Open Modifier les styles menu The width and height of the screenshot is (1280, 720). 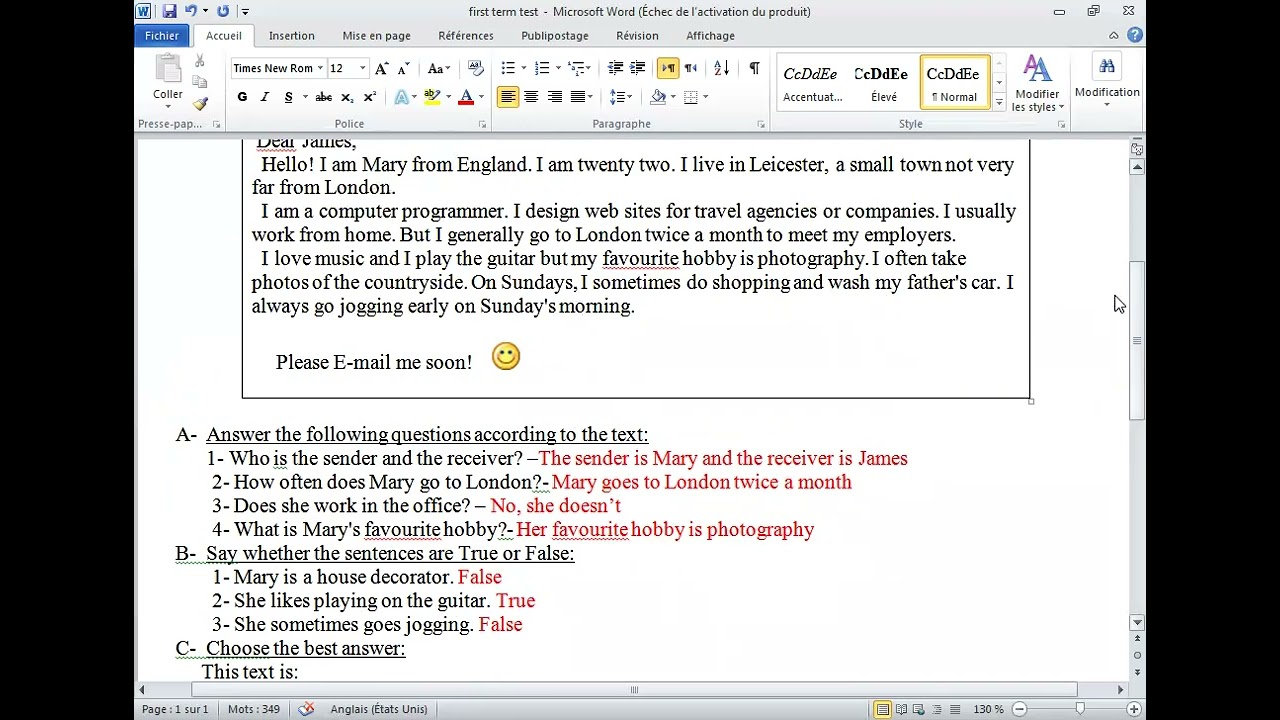pyautogui.click(x=1037, y=84)
